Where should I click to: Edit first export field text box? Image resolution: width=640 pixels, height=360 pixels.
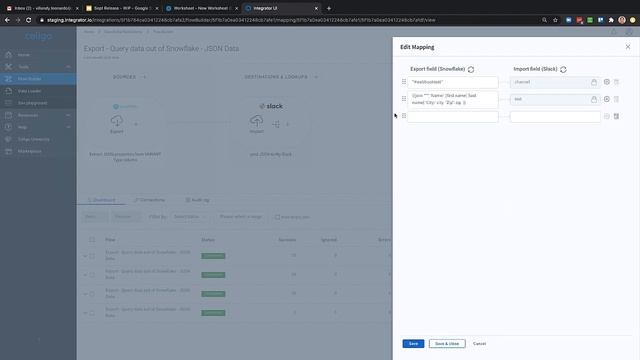coord(453,82)
